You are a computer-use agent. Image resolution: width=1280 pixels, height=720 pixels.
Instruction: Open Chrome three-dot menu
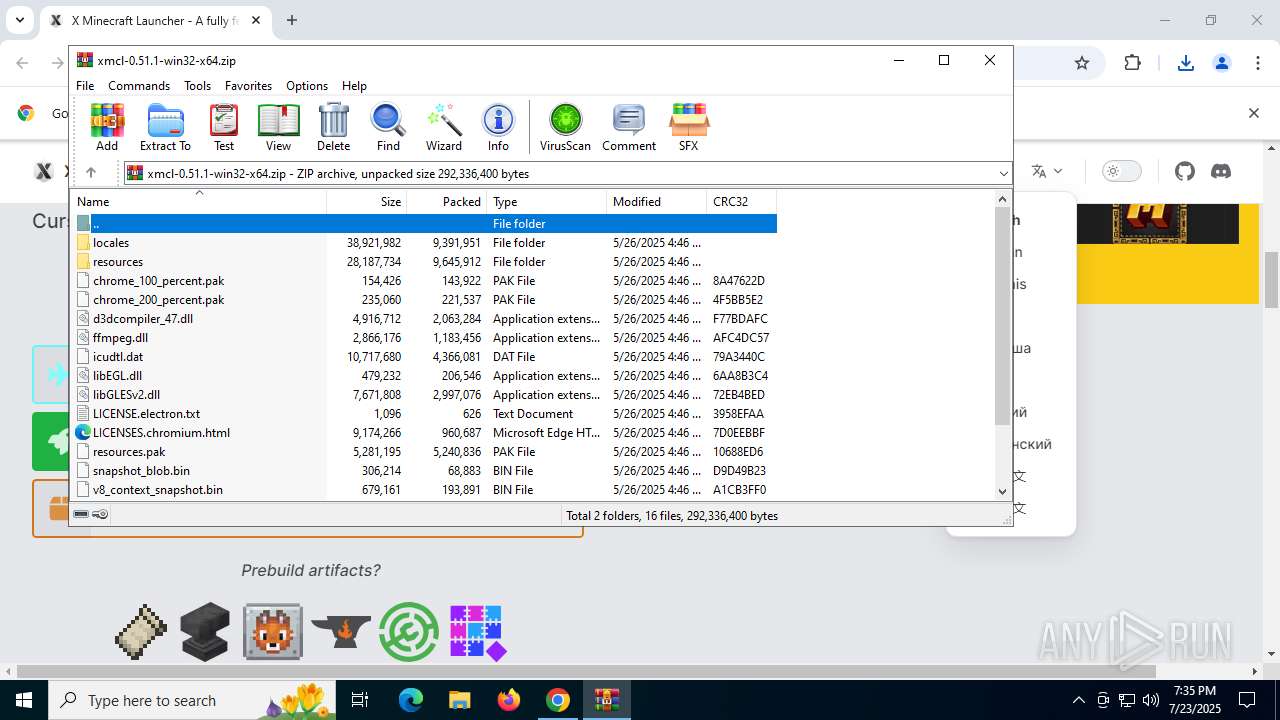point(1258,63)
